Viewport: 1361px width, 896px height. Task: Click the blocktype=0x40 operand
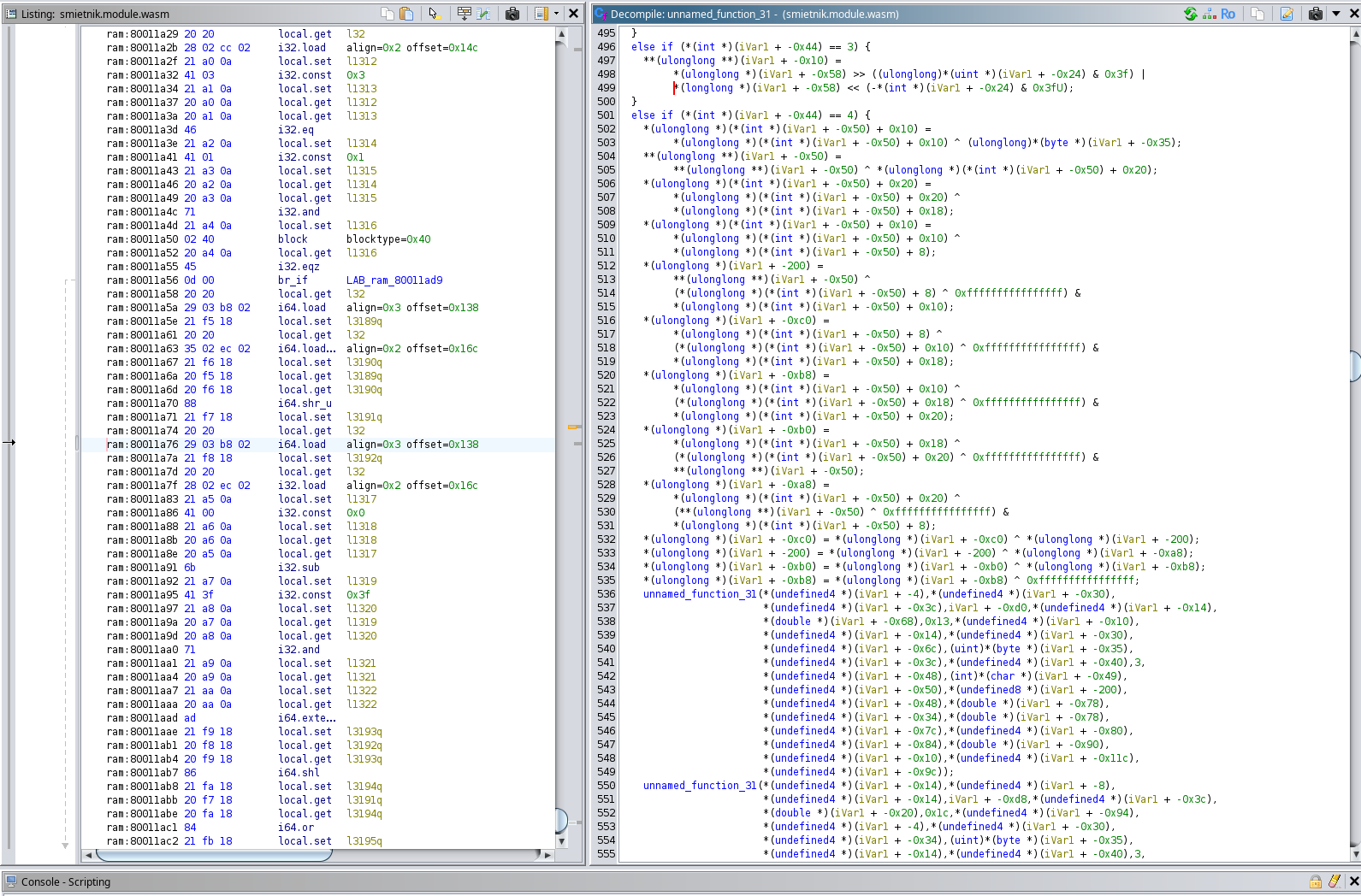388,239
